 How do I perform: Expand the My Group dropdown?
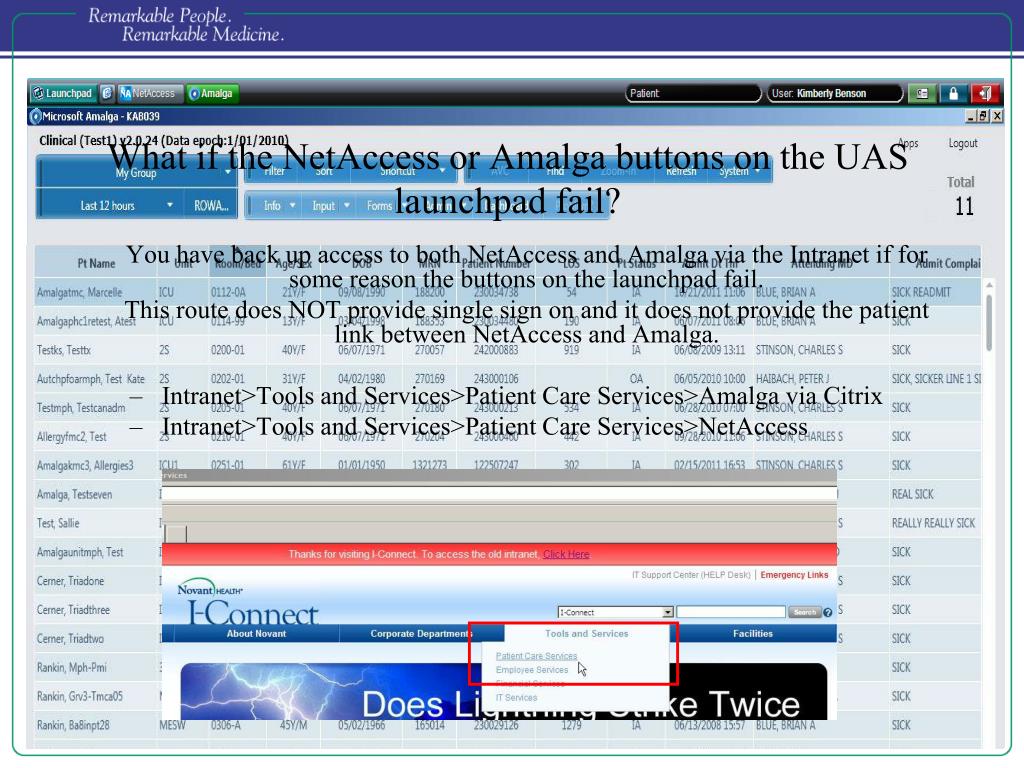tap(227, 172)
